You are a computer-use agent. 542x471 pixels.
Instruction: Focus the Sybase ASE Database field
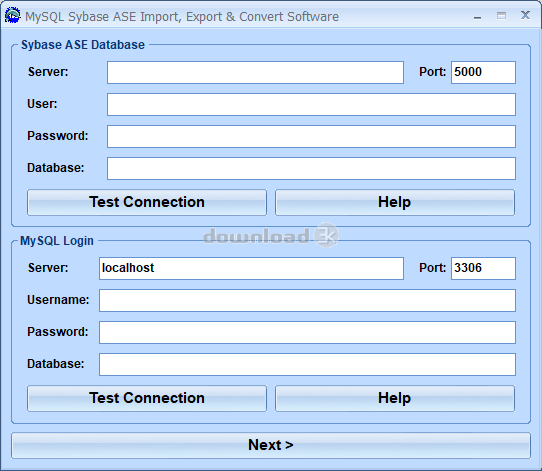[x=311, y=168]
